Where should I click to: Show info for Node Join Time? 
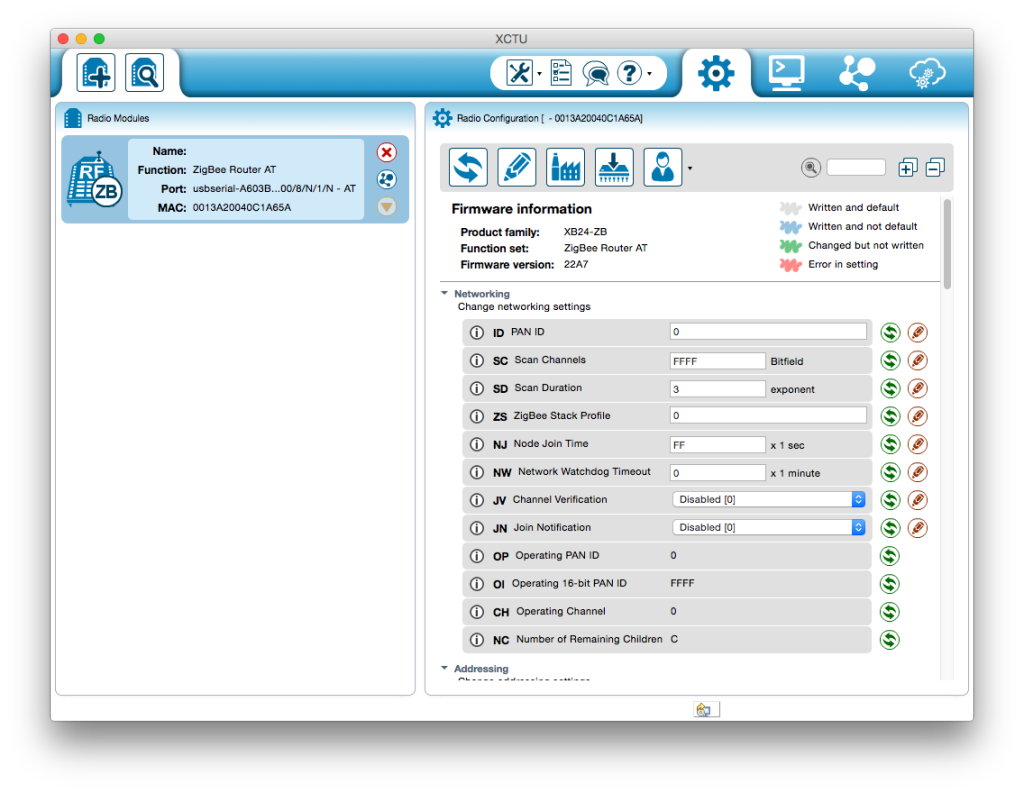477,444
